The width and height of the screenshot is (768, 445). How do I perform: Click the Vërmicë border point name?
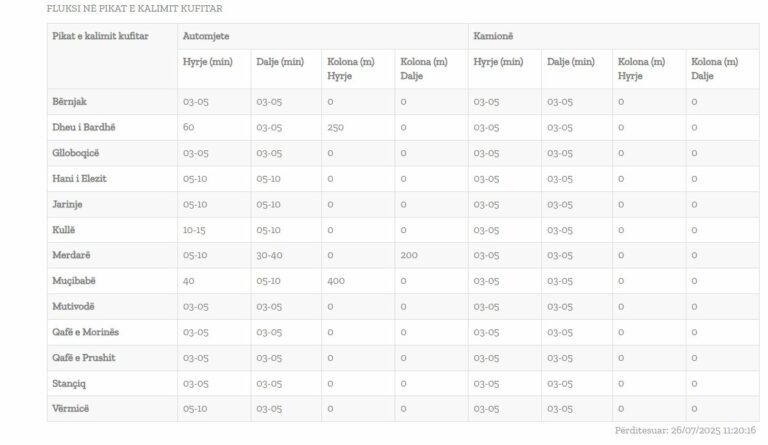pyautogui.click(x=70, y=408)
